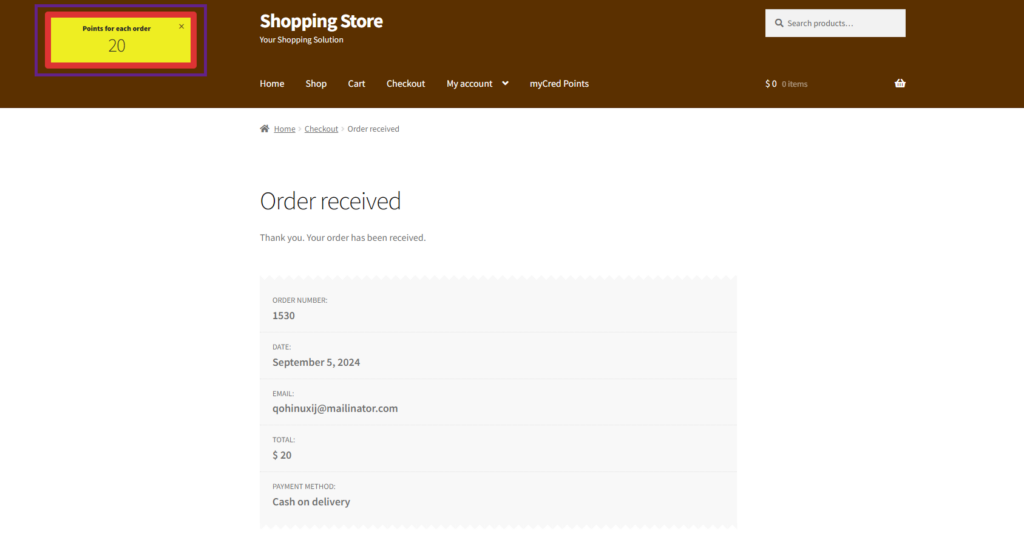The width and height of the screenshot is (1024, 543).
Task: Open the Home menu item
Action: point(272,84)
